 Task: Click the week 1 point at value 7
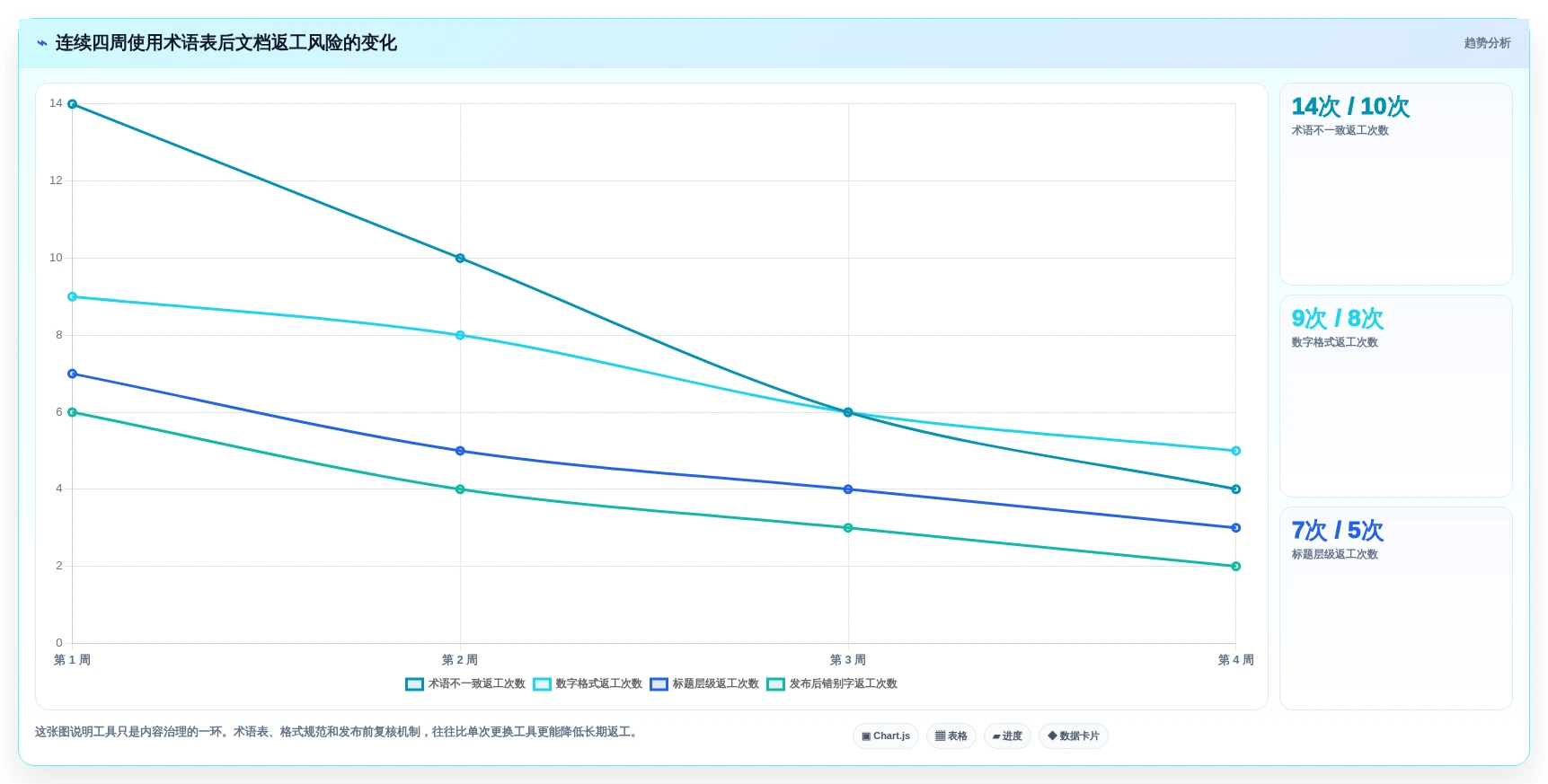pos(72,374)
